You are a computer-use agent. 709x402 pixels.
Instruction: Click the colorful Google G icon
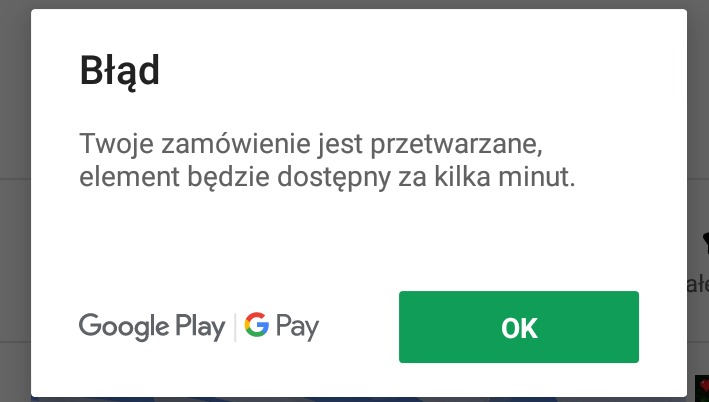pos(257,325)
